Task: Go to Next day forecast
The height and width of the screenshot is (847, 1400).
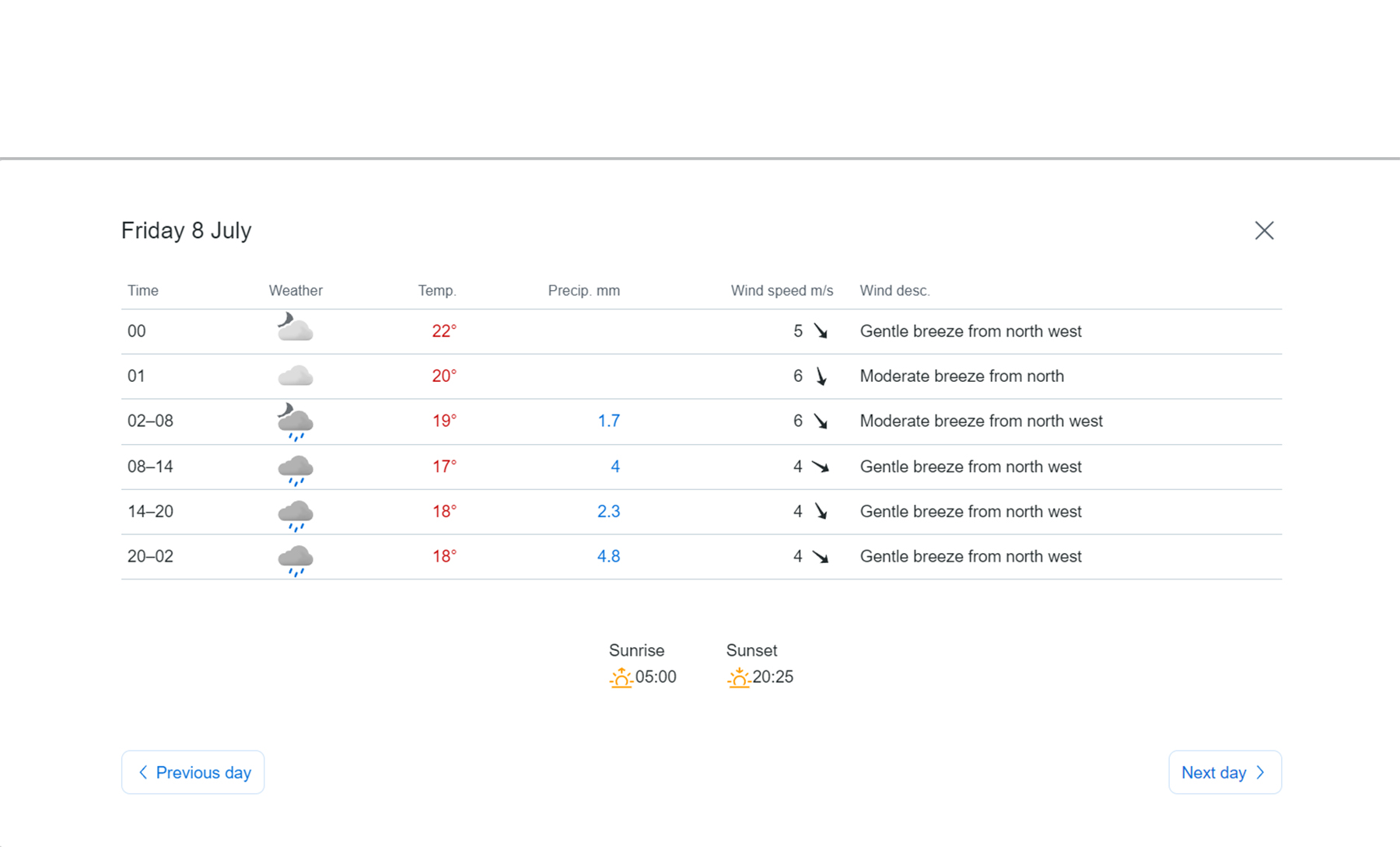Action: [1224, 772]
